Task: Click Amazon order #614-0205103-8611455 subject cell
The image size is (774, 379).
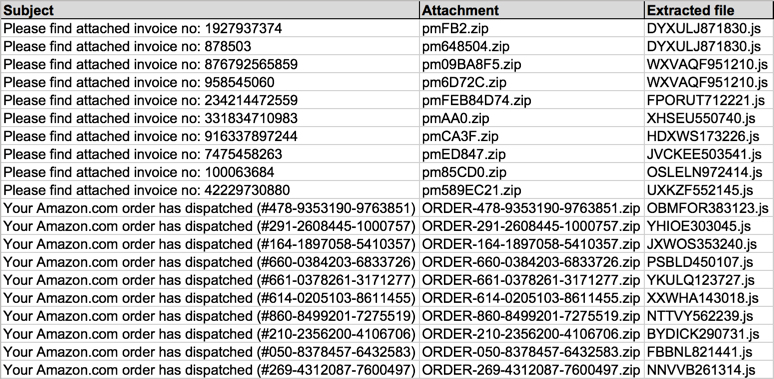Action: click(210, 298)
